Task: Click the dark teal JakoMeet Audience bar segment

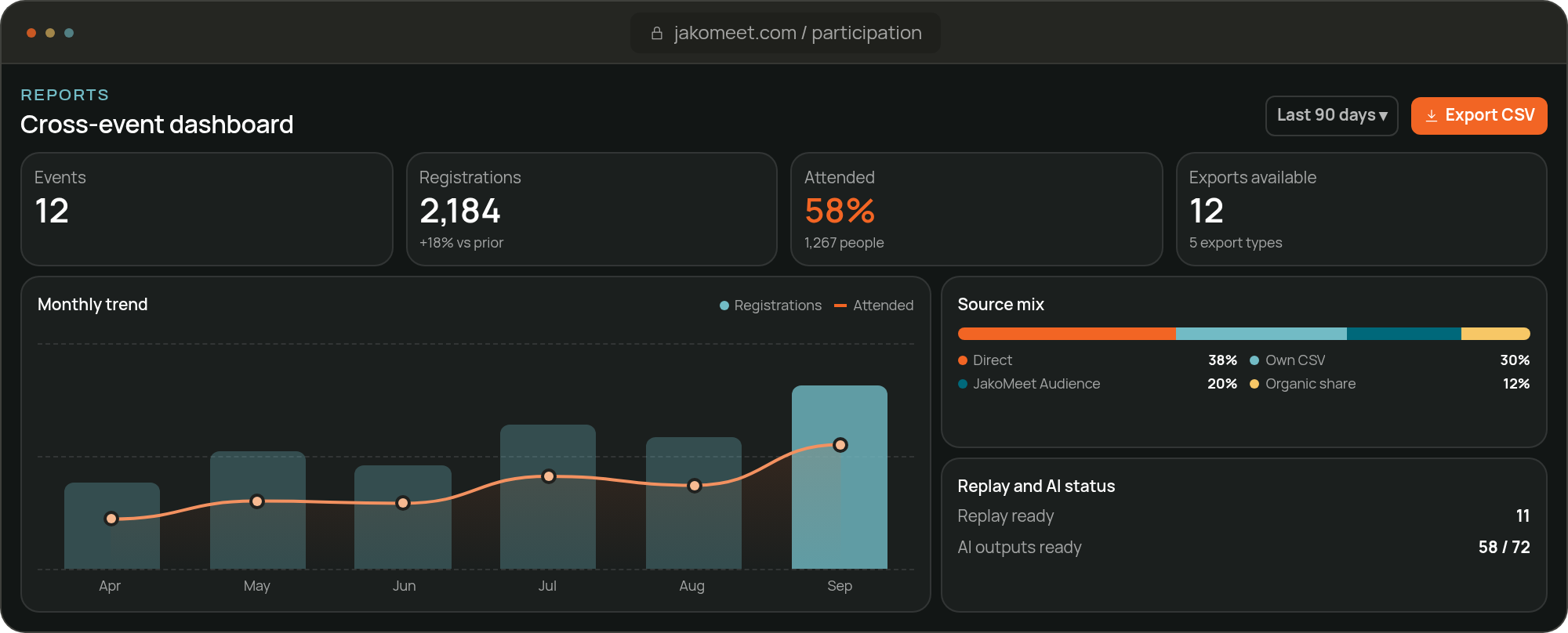Action: [1404, 334]
